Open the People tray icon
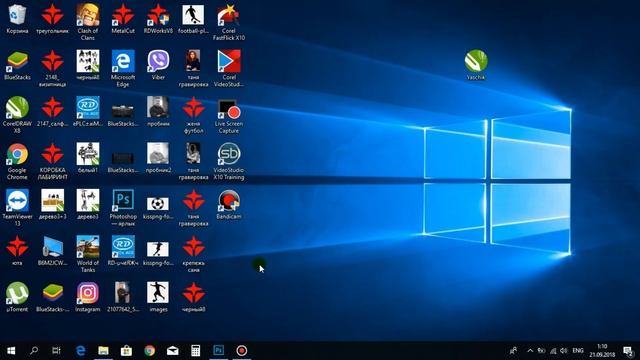640x360 pixels. (x=513, y=351)
